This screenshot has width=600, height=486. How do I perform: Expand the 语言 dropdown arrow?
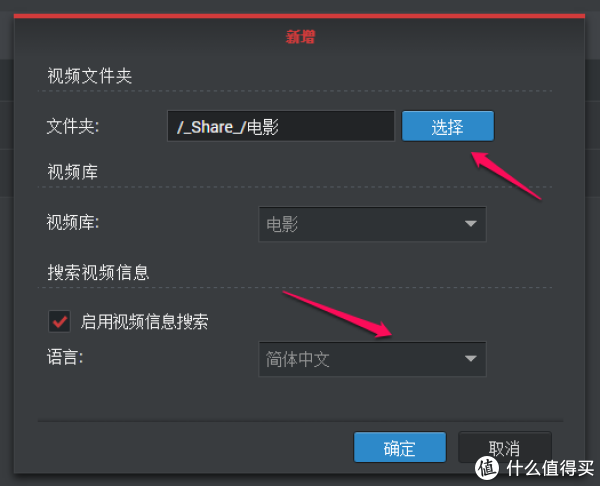[x=470, y=359]
